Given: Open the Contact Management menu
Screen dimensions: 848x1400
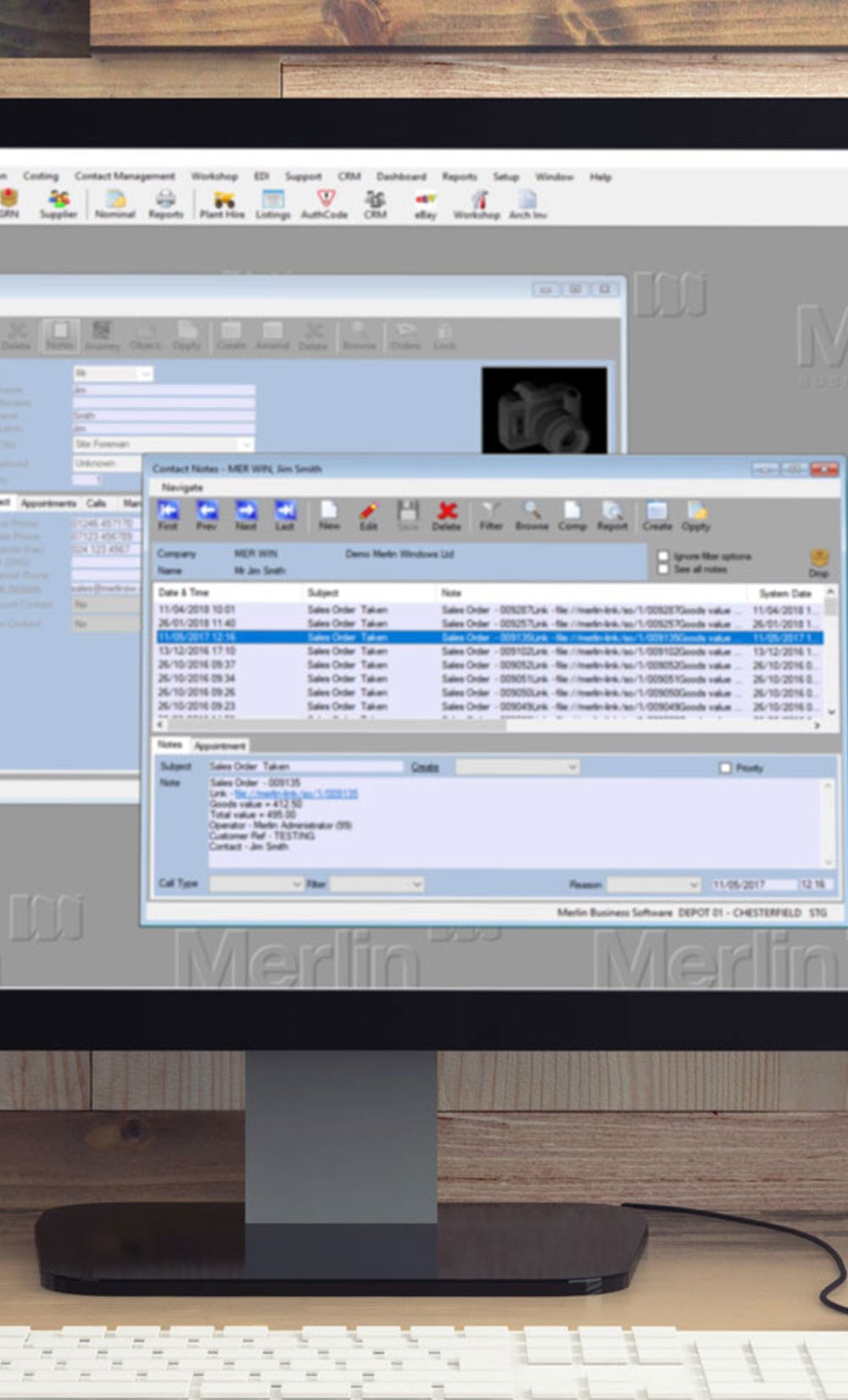Looking at the screenshot, I should click(x=125, y=176).
